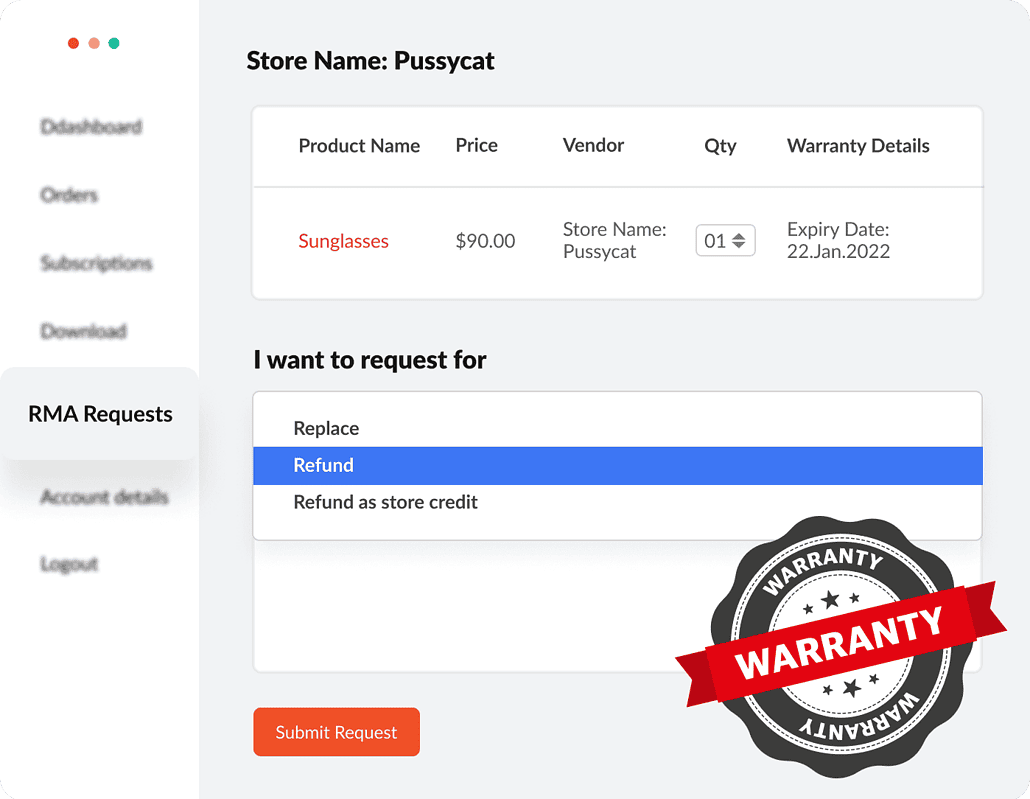The width and height of the screenshot is (1030, 799).
Task: Click the orange window dot
Action: pyautogui.click(x=94, y=43)
